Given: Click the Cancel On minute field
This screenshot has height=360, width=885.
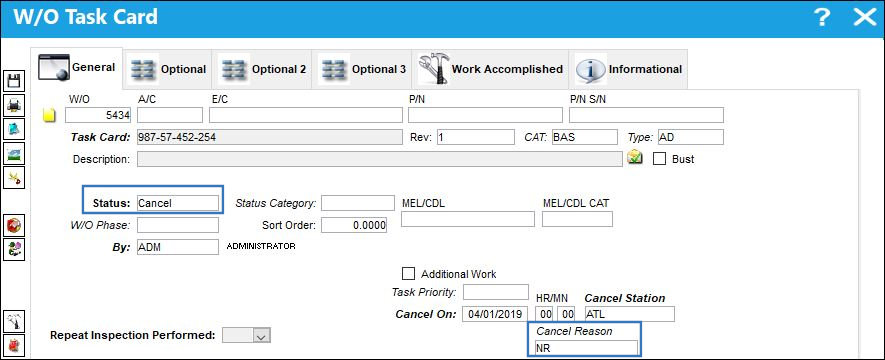Looking at the screenshot, I should pyautogui.click(x=566, y=314).
